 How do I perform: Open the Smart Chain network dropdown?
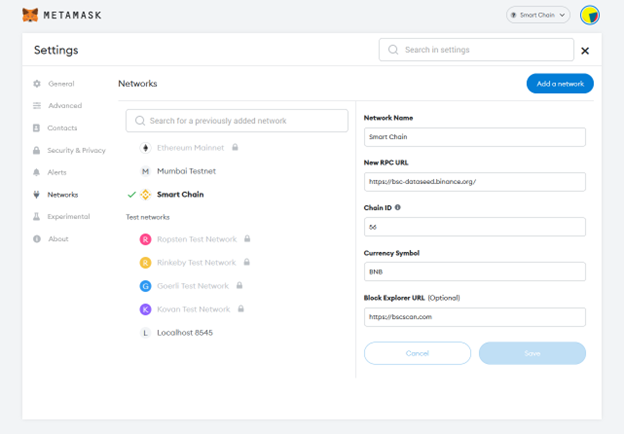[x=538, y=15]
